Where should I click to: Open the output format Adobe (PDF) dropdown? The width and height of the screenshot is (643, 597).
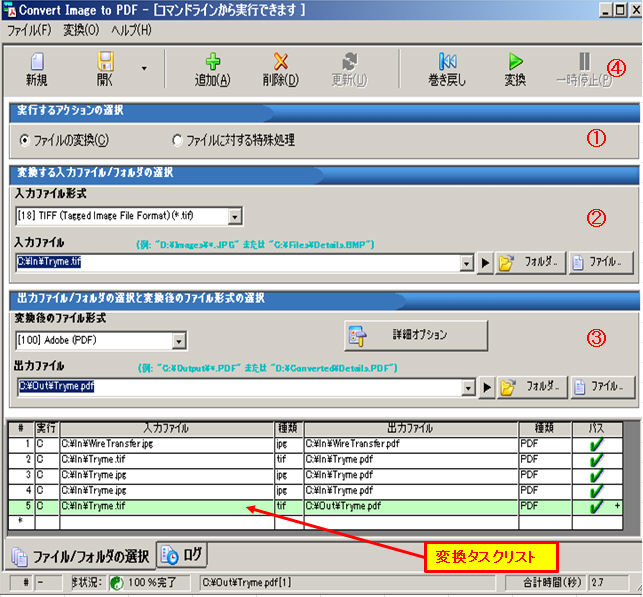click(x=179, y=341)
